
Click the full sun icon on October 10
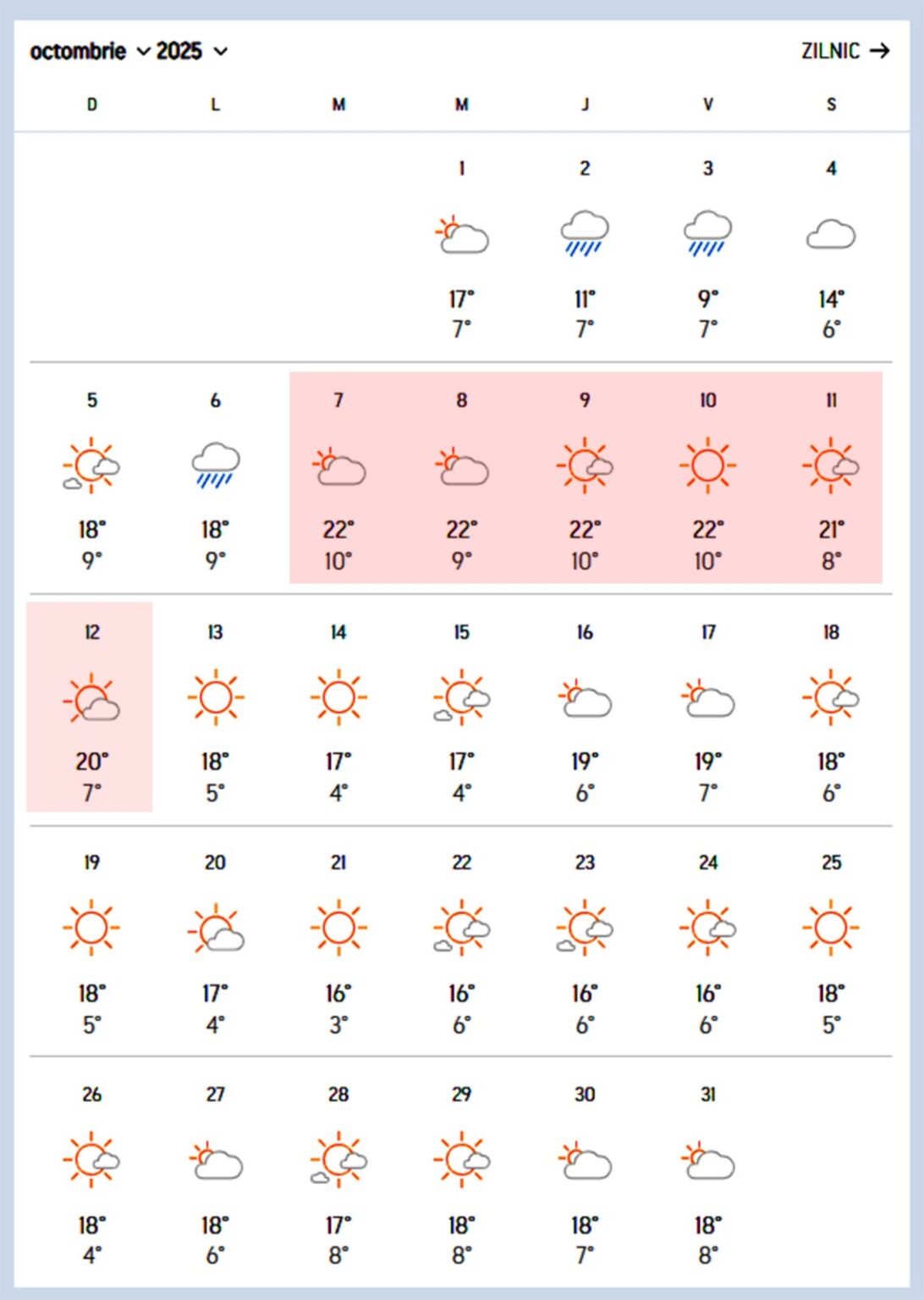tap(707, 464)
